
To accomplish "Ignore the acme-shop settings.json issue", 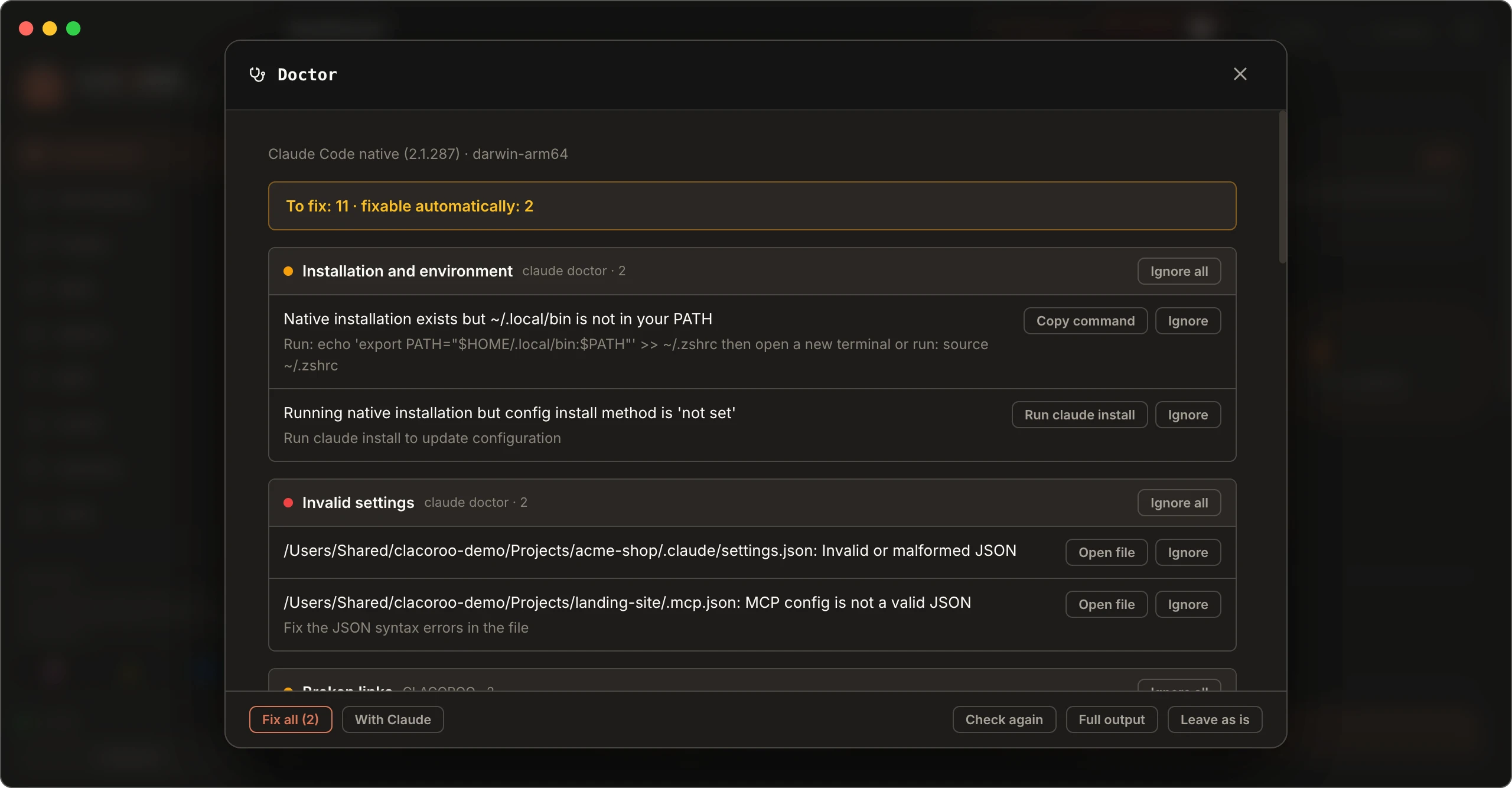I will click(x=1188, y=552).
